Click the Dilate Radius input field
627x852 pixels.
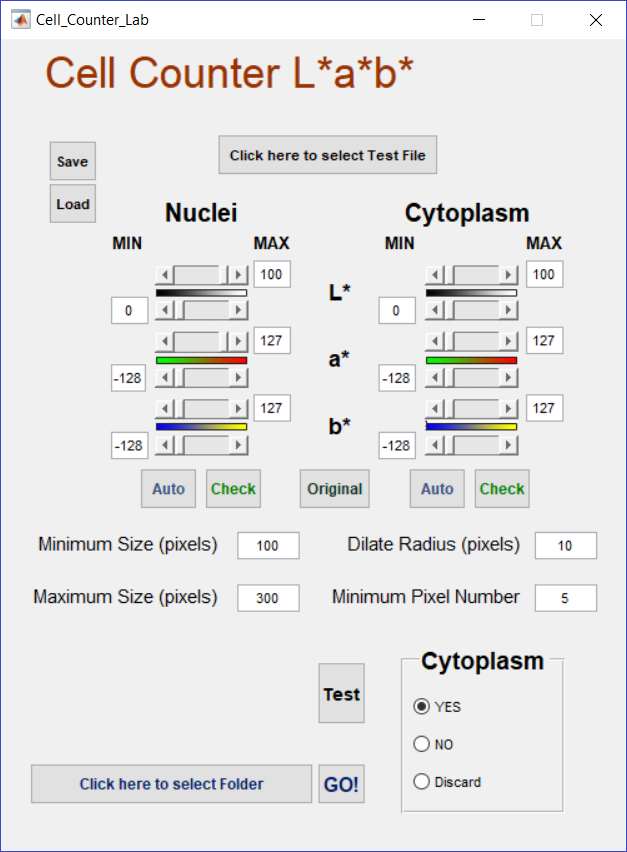point(565,546)
